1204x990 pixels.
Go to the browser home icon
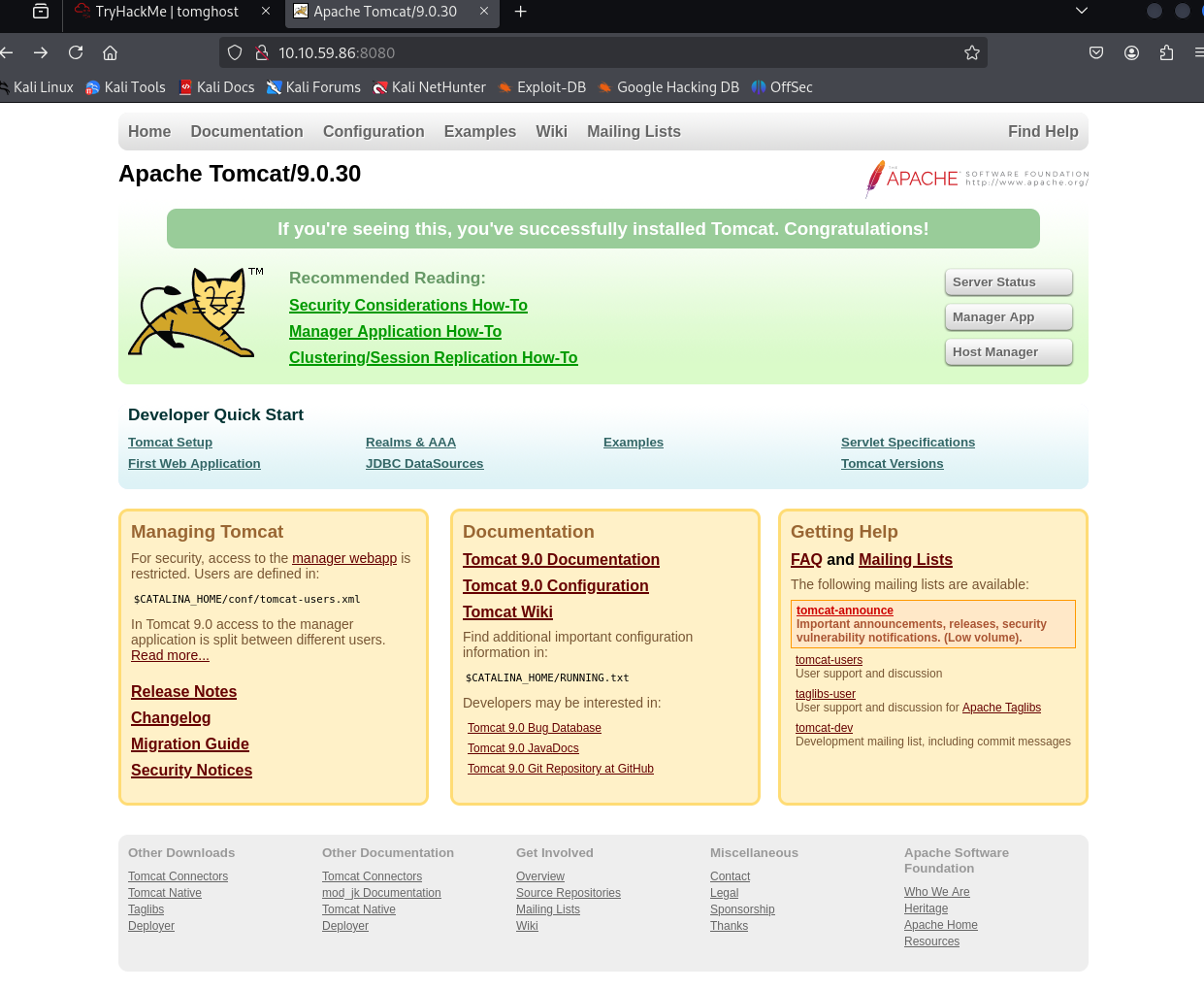111,52
